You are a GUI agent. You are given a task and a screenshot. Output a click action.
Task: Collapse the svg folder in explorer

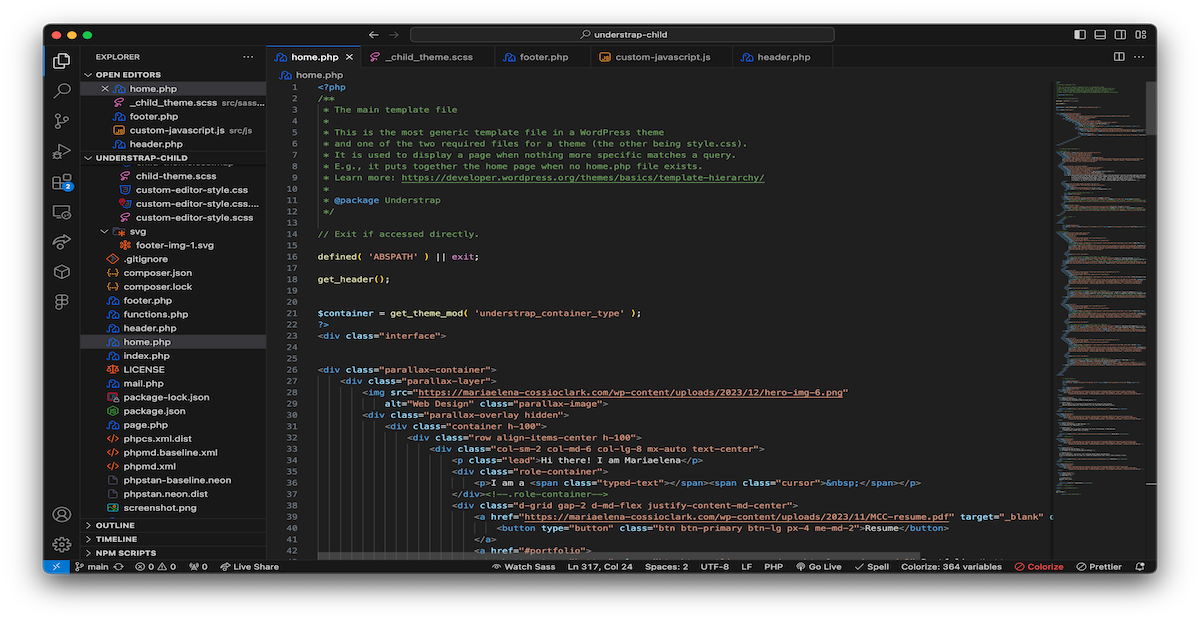click(x=137, y=231)
